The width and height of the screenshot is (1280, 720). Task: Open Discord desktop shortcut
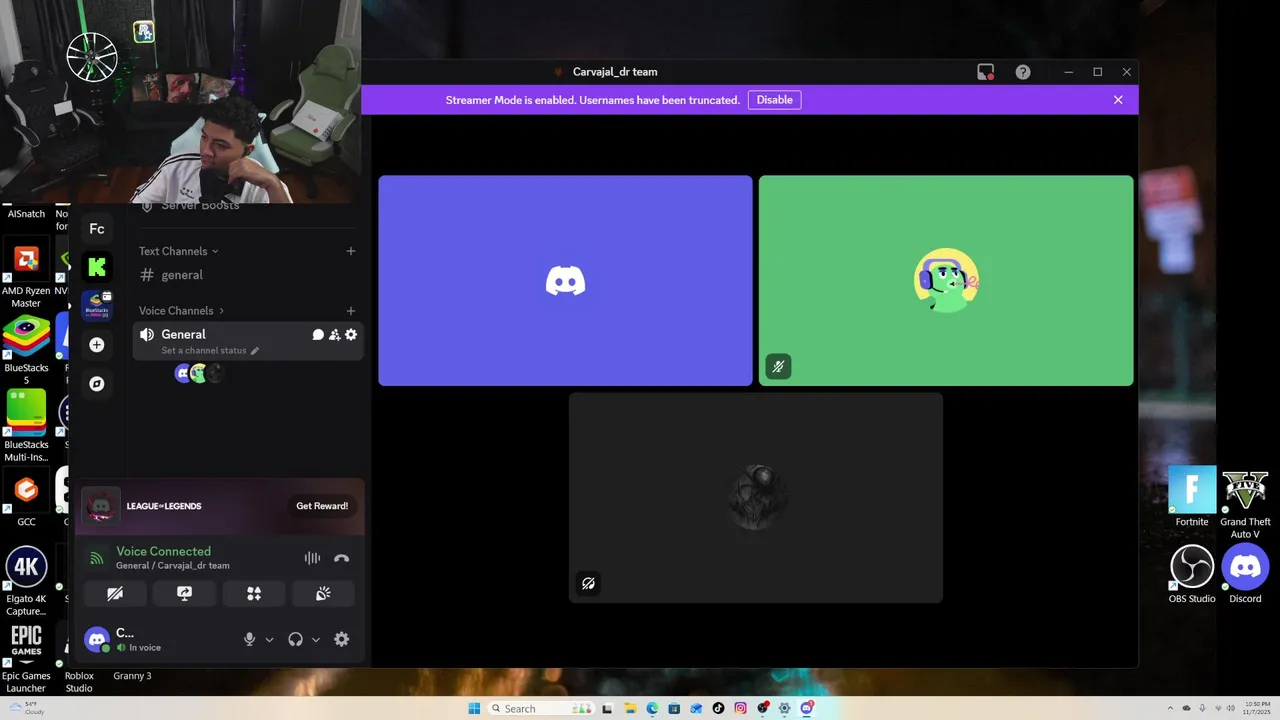(x=1245, y=574)
